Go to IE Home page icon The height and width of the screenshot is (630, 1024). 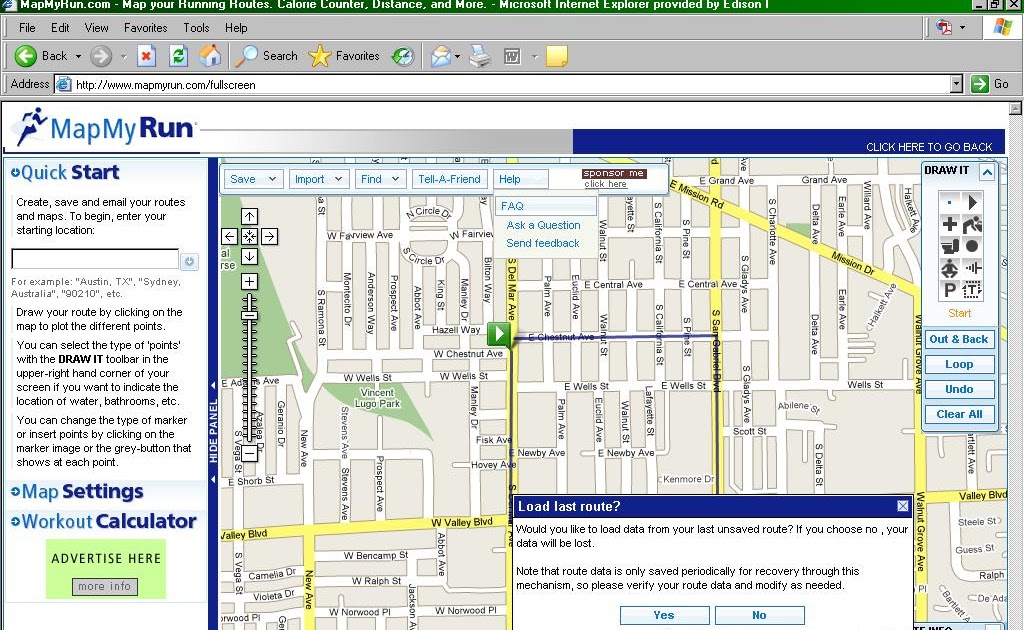[210, 56]
